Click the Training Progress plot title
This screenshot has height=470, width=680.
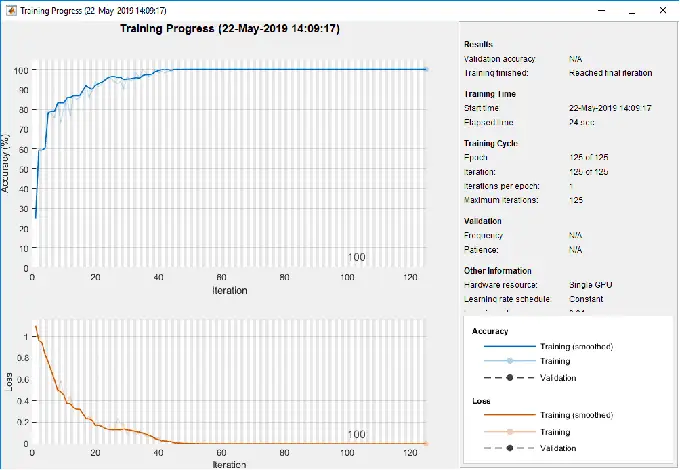(x=228, y=28)
